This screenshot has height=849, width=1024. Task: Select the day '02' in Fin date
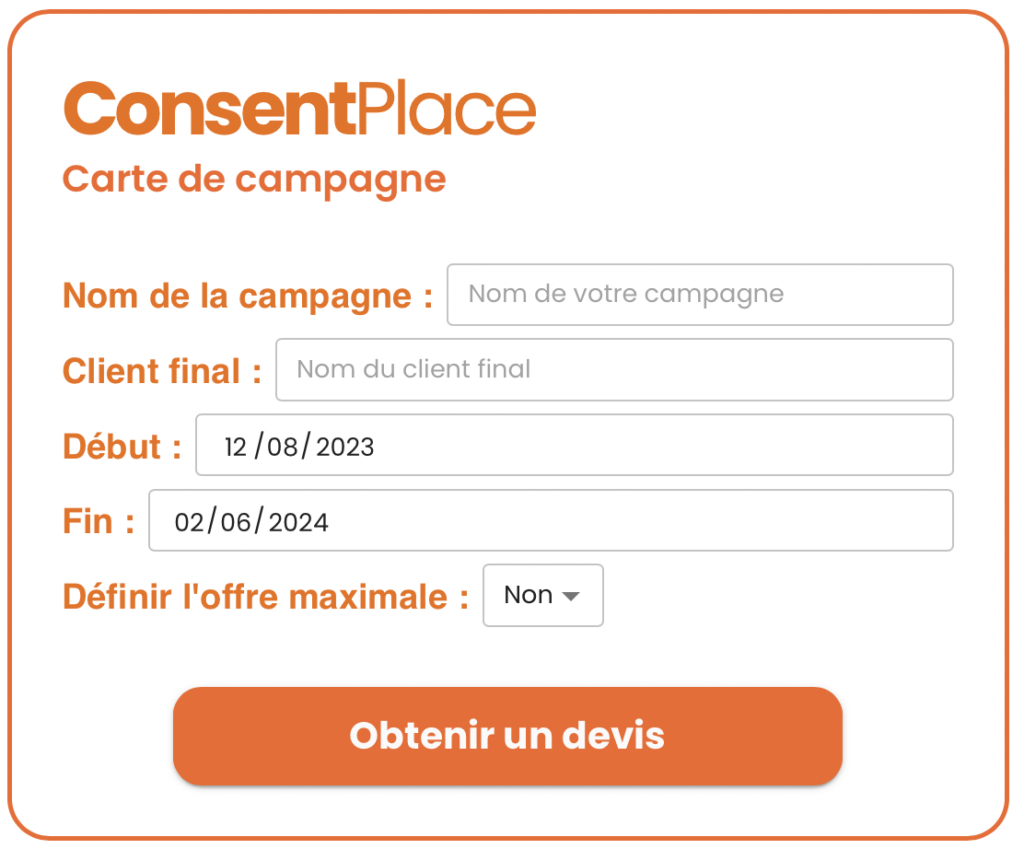click(x=189, y=522)
